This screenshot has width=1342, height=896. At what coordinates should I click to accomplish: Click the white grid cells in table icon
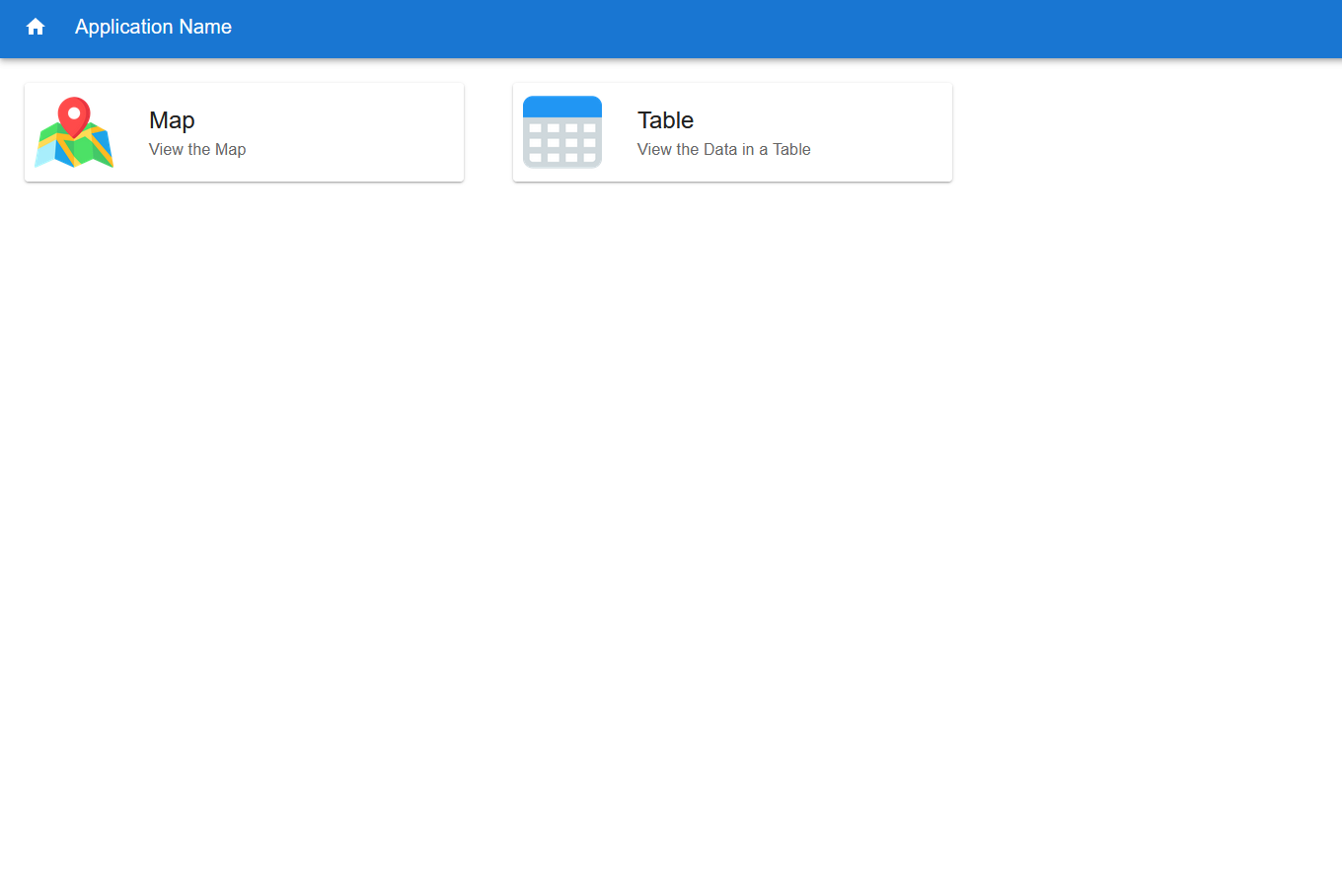pos(562,143)
